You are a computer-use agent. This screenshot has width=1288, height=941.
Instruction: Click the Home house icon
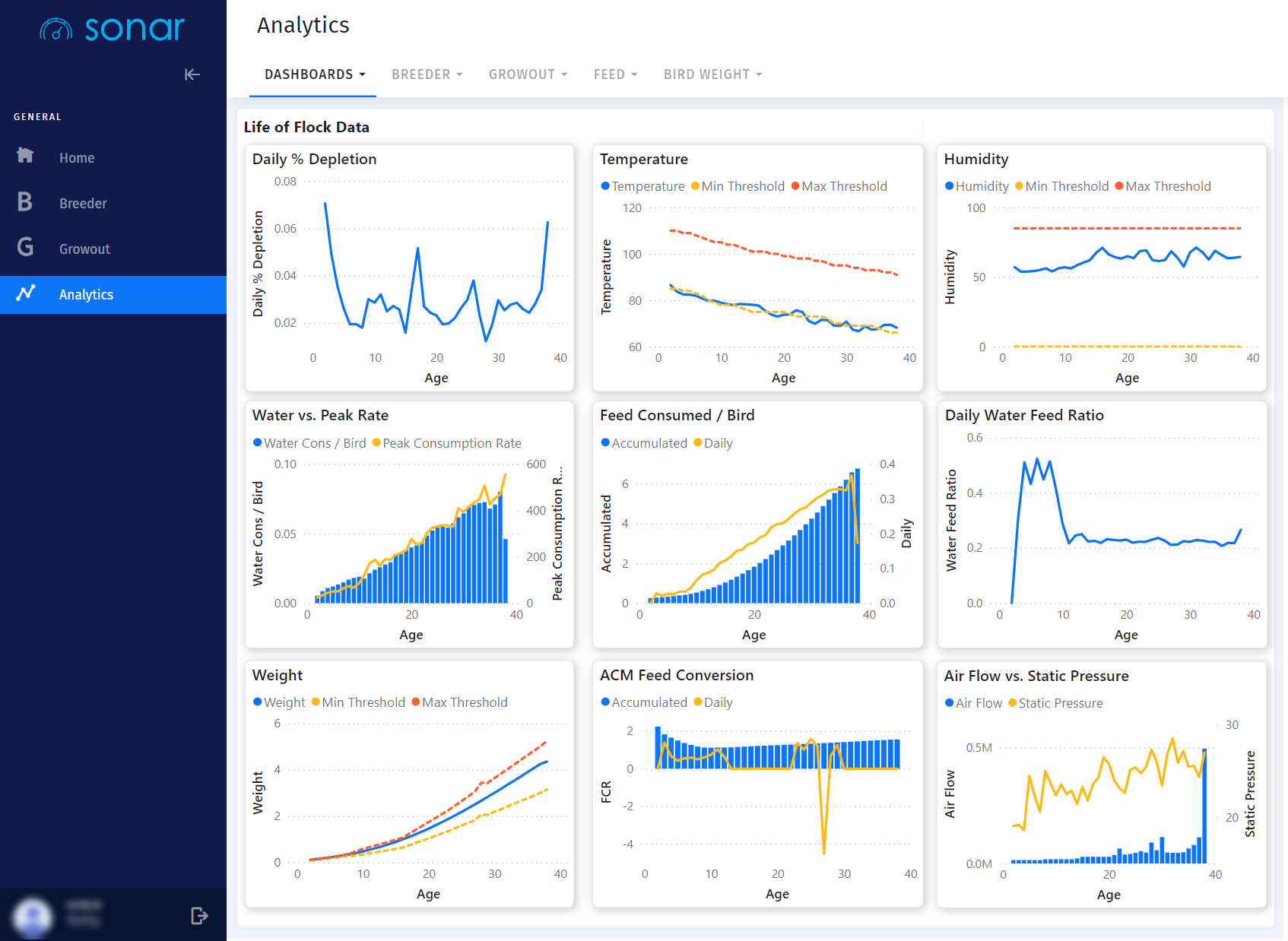point(25,156)
